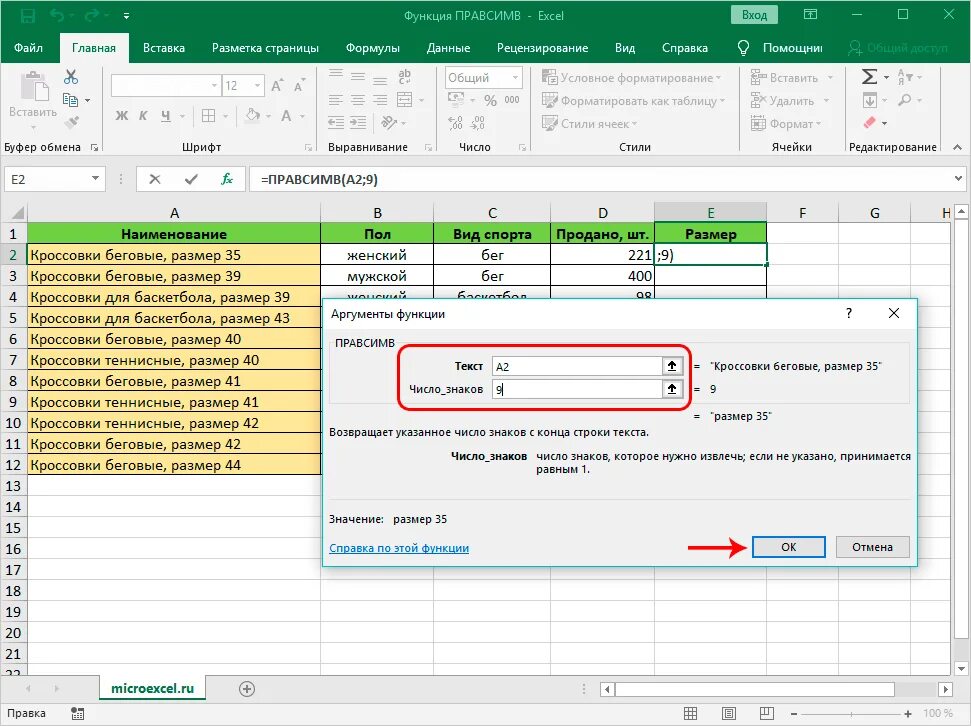Viewport: 971px width, 726px height.
Task: Click the fill color bucket icon
Action: click(x=252, y=116)
